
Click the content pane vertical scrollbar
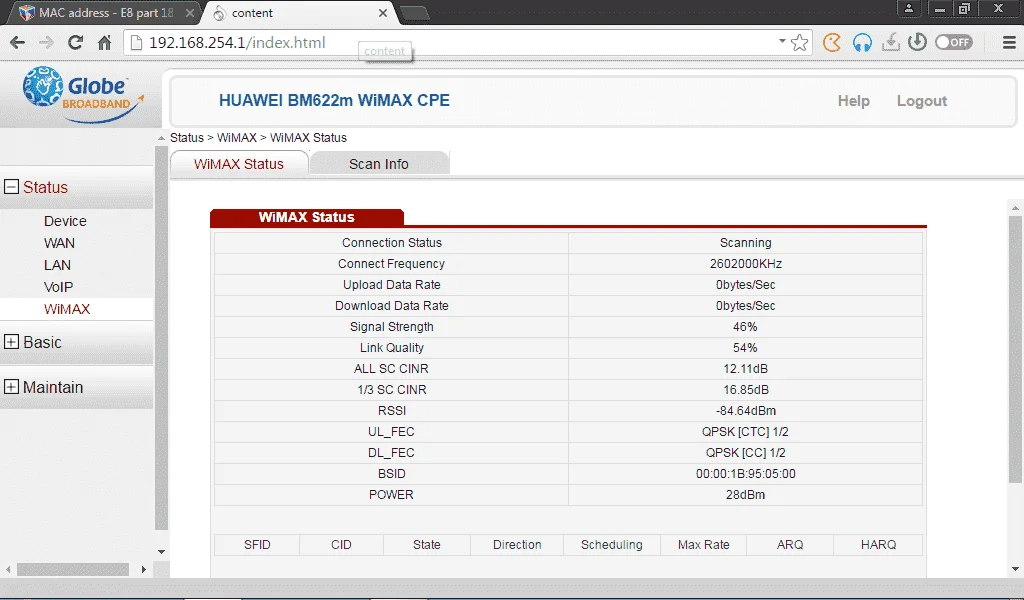(x=1015, y=349)
